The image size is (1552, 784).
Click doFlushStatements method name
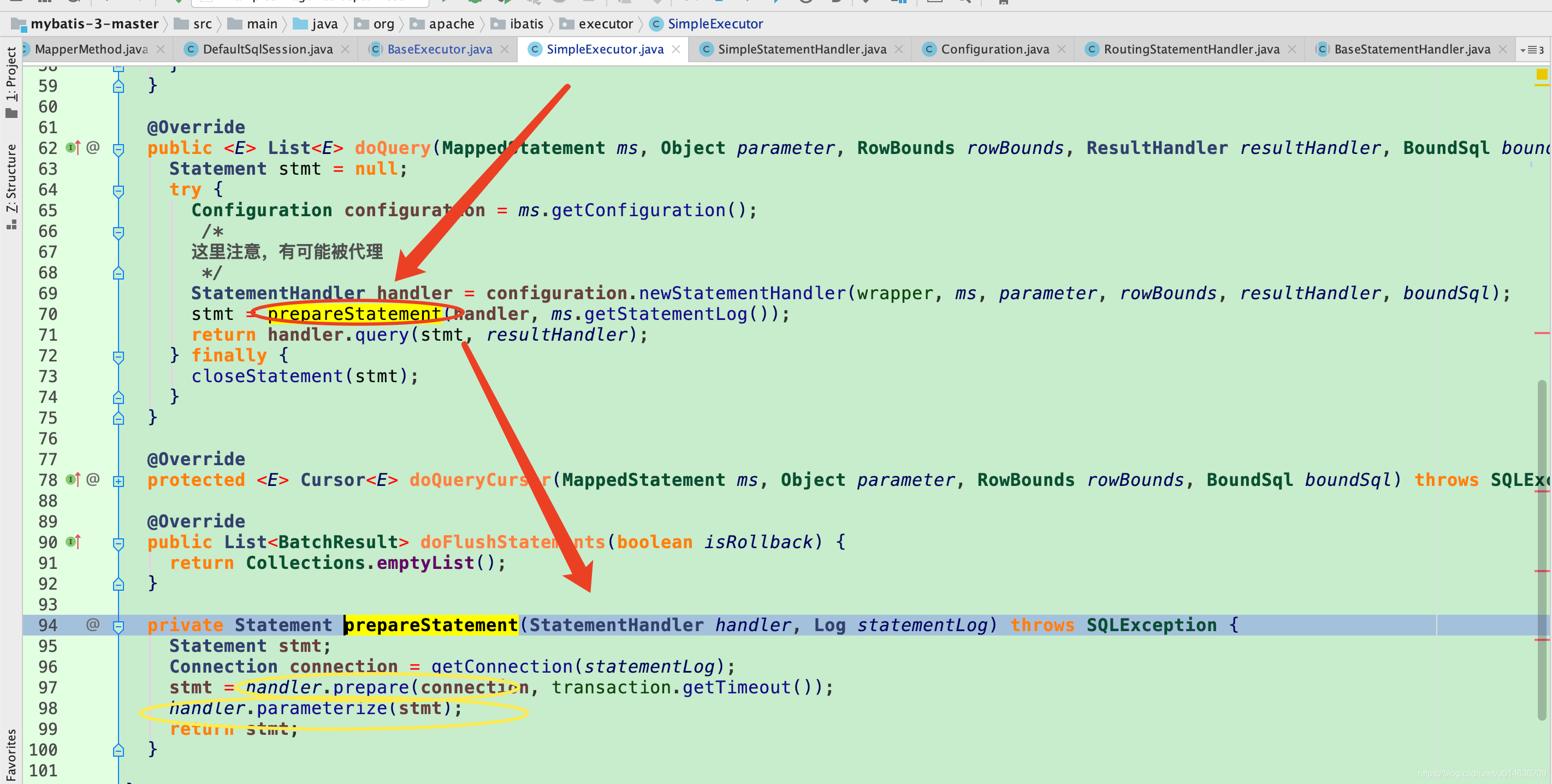click(x=513, y=542)
